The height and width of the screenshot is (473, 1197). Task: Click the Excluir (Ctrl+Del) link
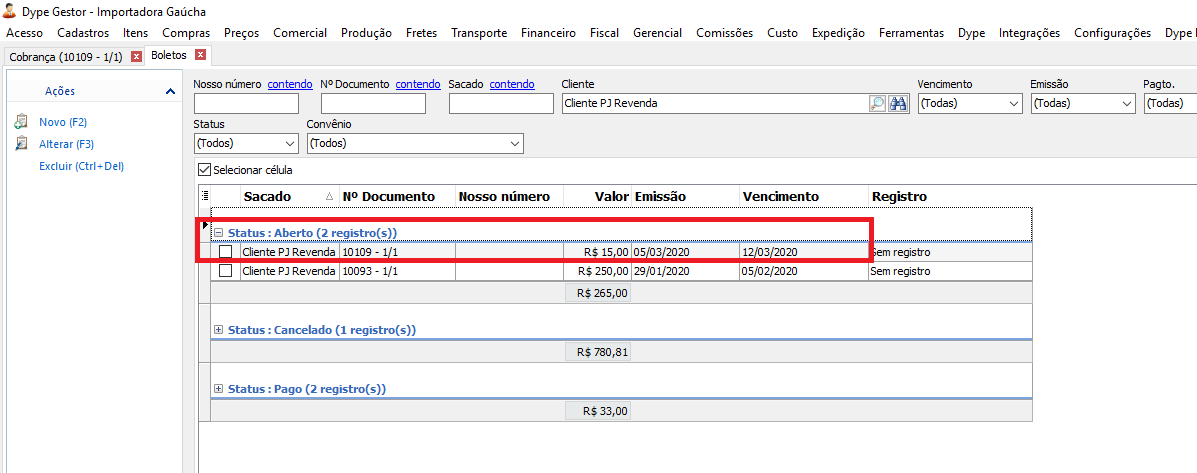(81, 166)
